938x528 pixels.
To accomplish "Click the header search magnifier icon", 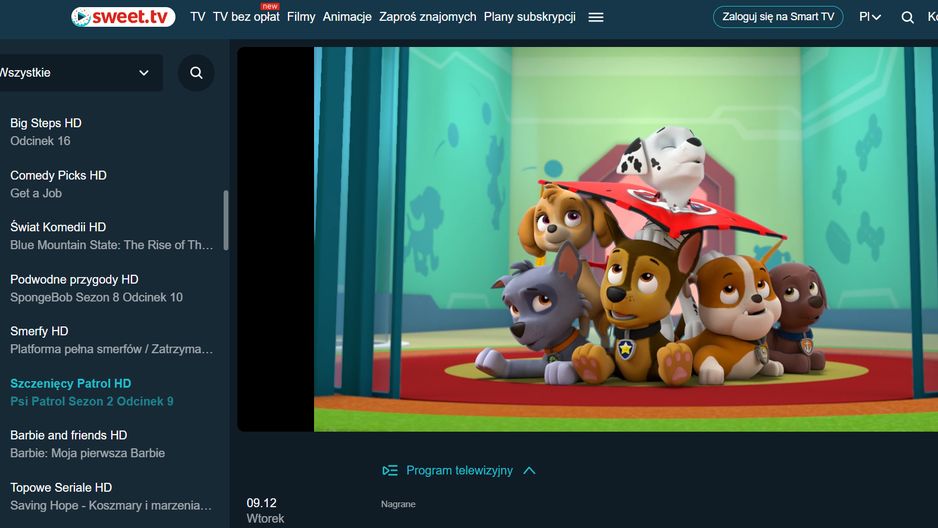I will coord(907,17).
